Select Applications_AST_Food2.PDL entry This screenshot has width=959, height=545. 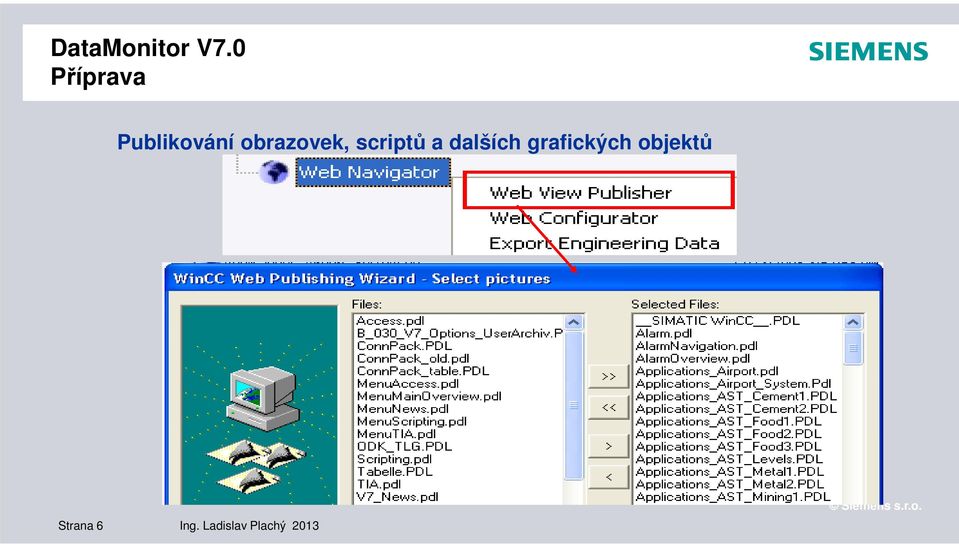(x=728, y=434)
